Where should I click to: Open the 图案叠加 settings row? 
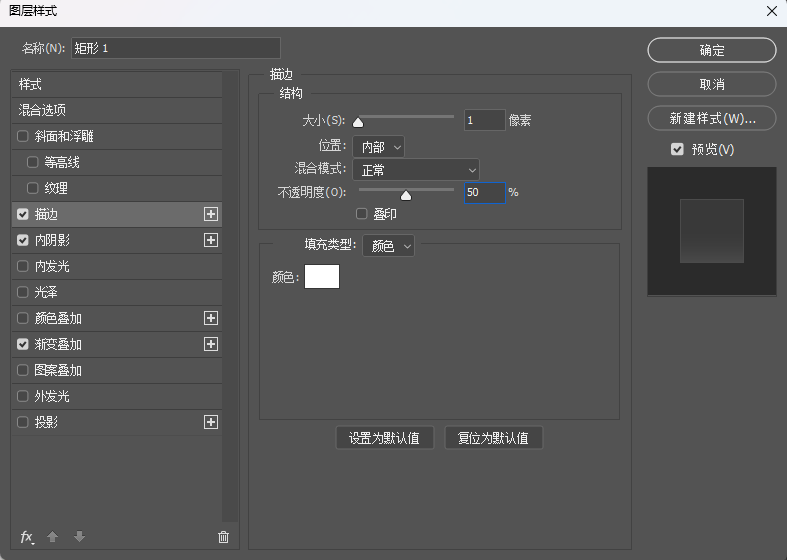117,370
